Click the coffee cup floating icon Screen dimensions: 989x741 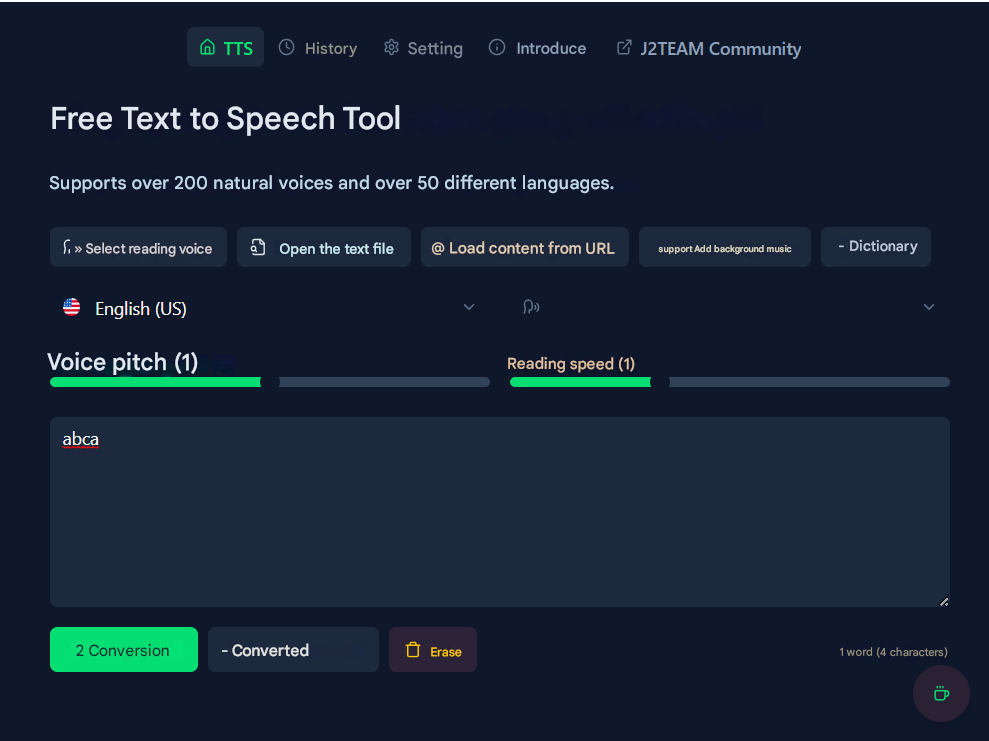pyautogui.click(x=941, y=693)
